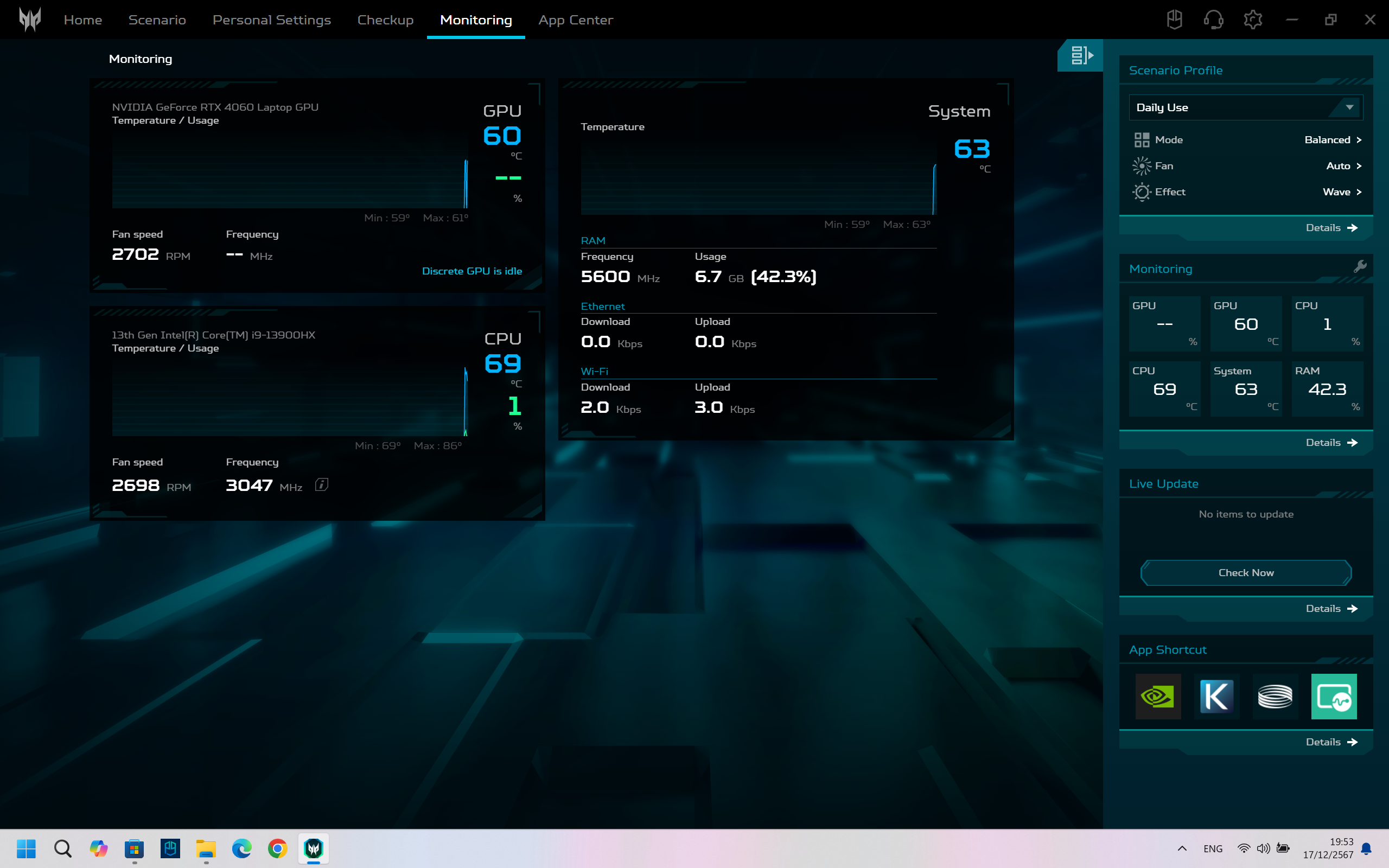This screenshot has height=868, width=1389.
Task: Click the System 63 °C monitoring tile
Action: (x=1246, y=388)
